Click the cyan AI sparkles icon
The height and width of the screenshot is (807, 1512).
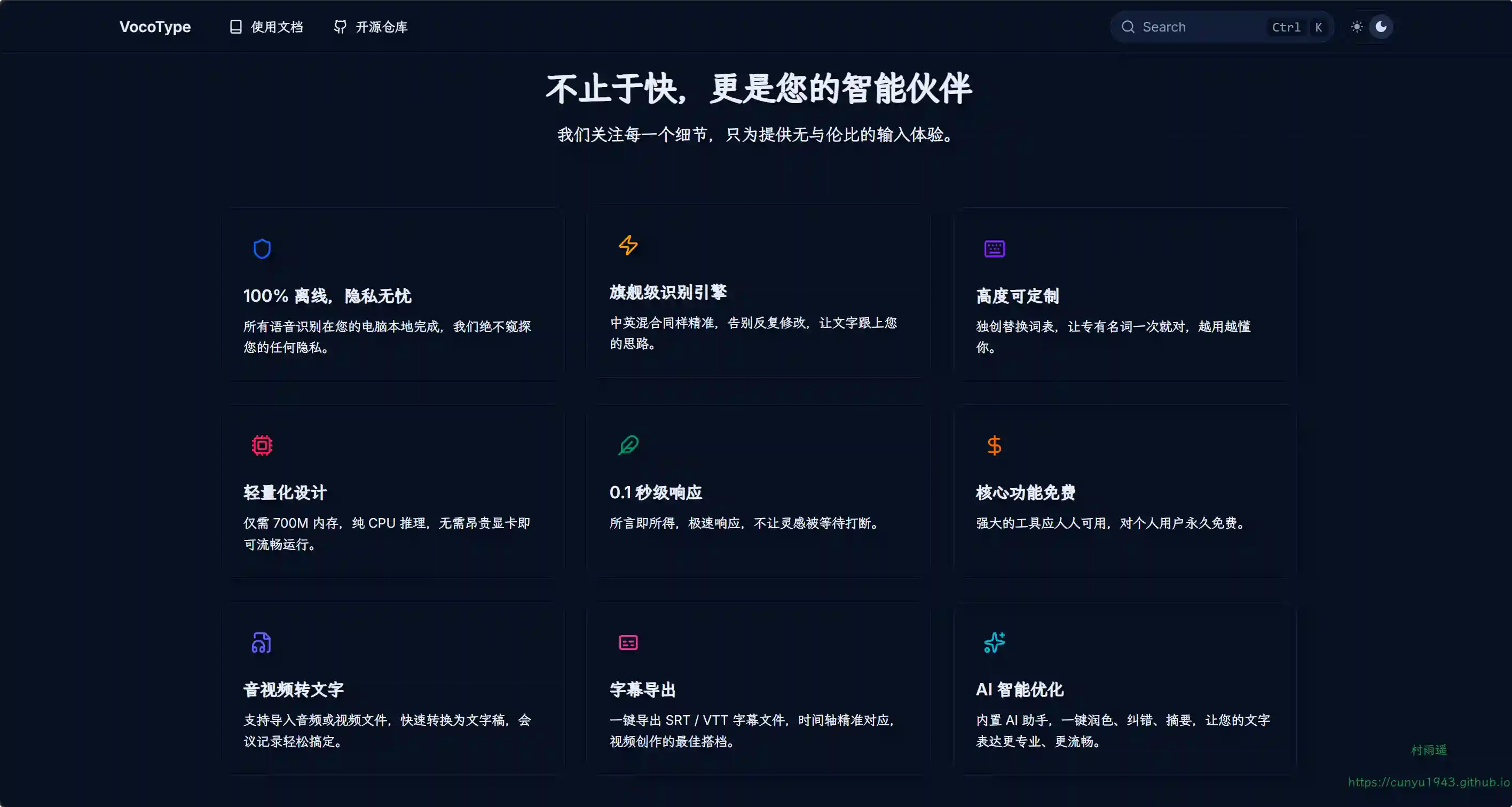[994, 643]
